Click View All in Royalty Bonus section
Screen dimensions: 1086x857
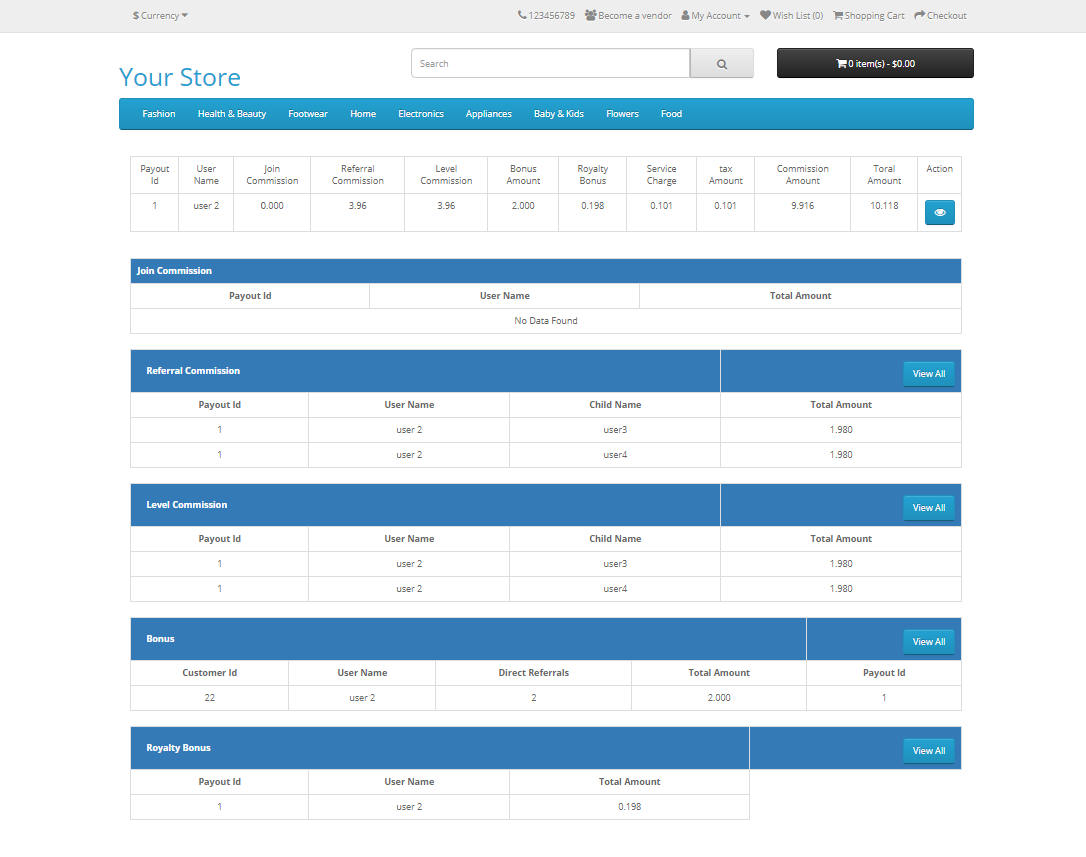[x=928, y=750]
